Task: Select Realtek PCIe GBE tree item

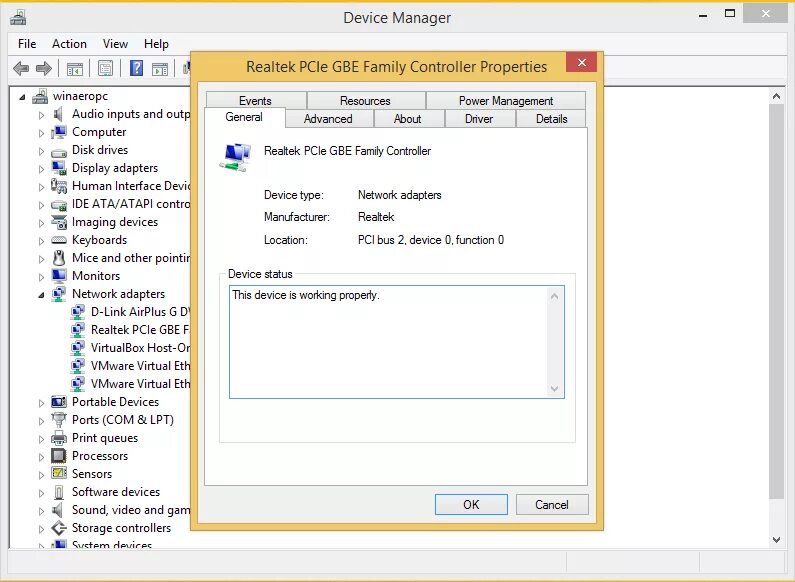Action: click(x=140, y=330)
